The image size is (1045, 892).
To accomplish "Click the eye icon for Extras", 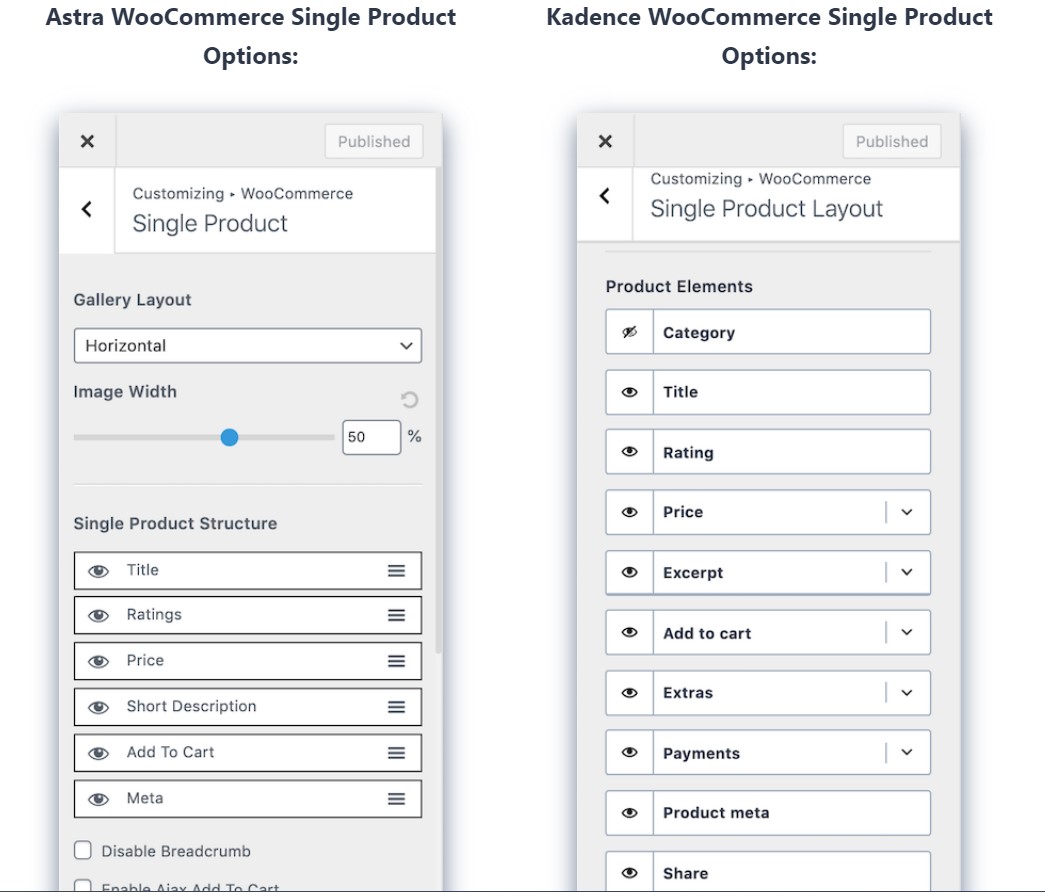I will 629,693.
